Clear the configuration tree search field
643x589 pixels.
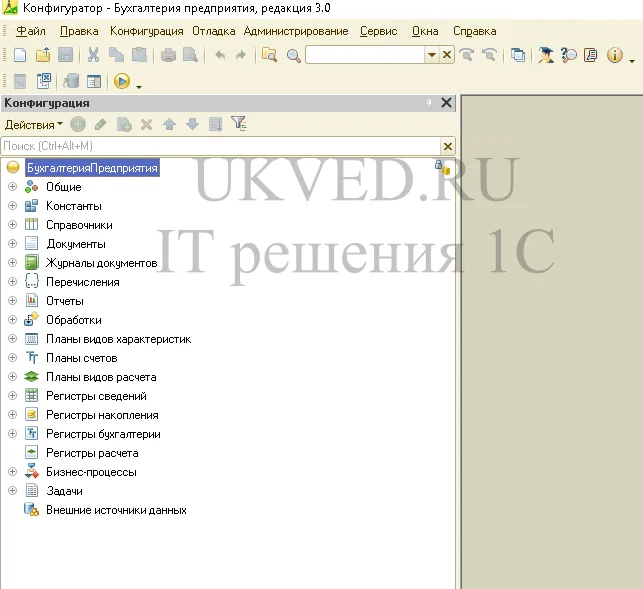coord(448,146)
